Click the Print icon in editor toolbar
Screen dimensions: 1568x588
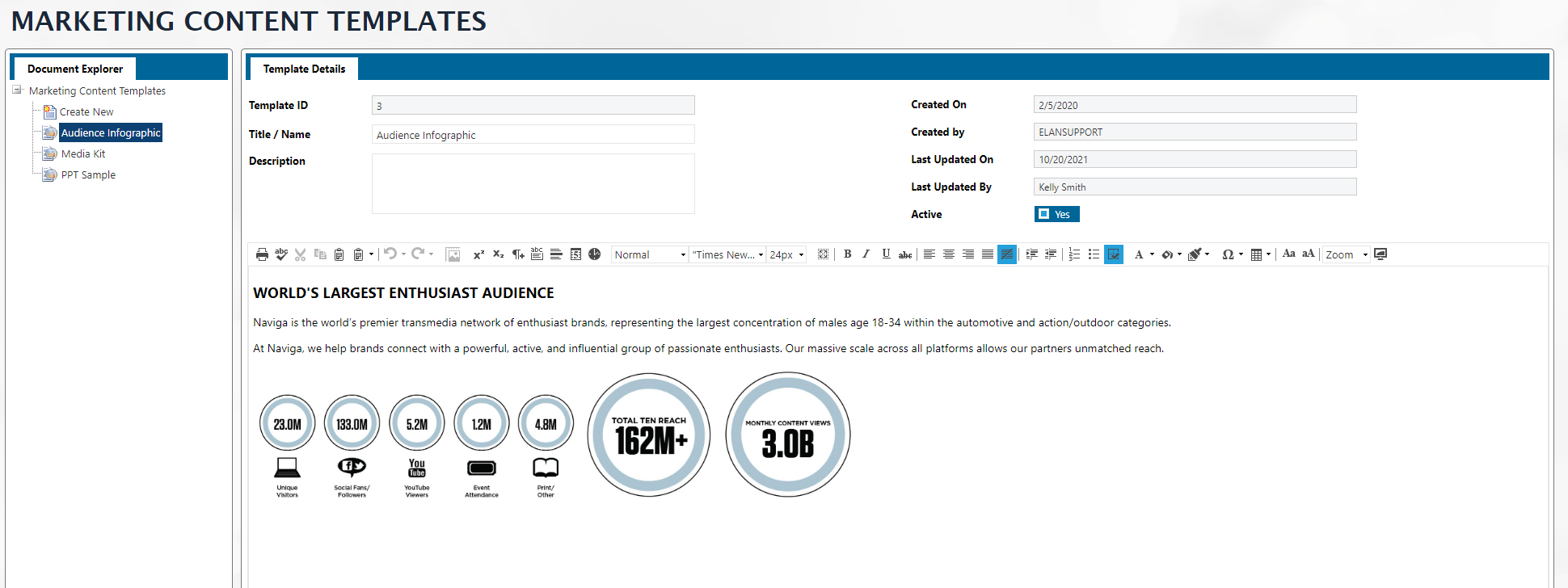coord(262,254)
